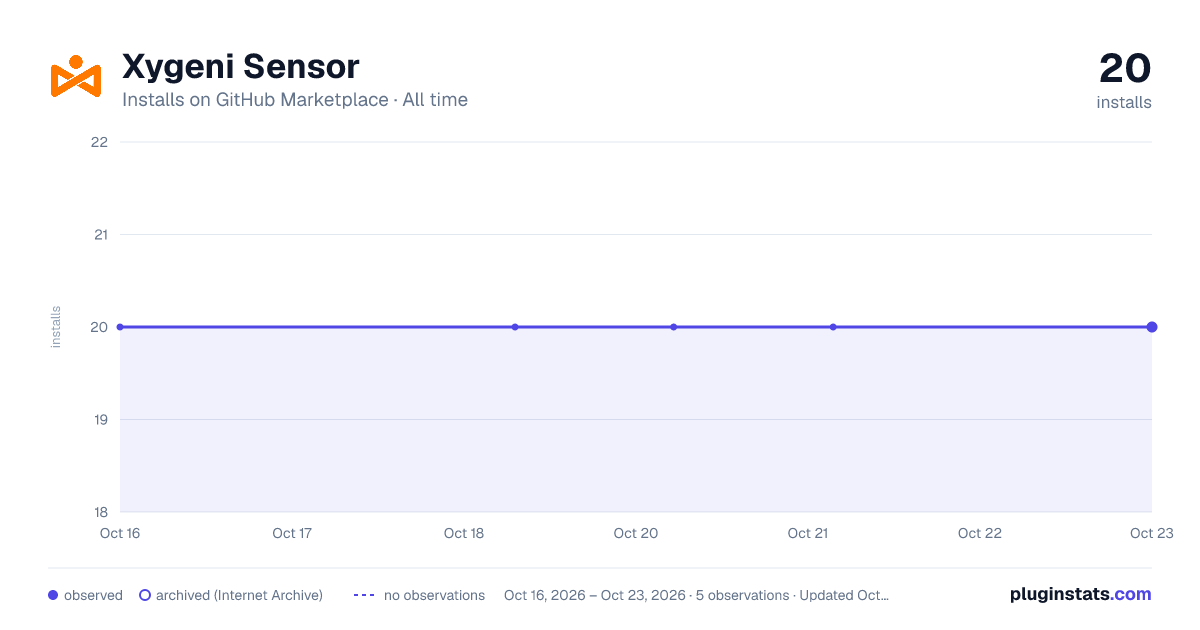Select the data point after Oct 21

pos(833,327)
